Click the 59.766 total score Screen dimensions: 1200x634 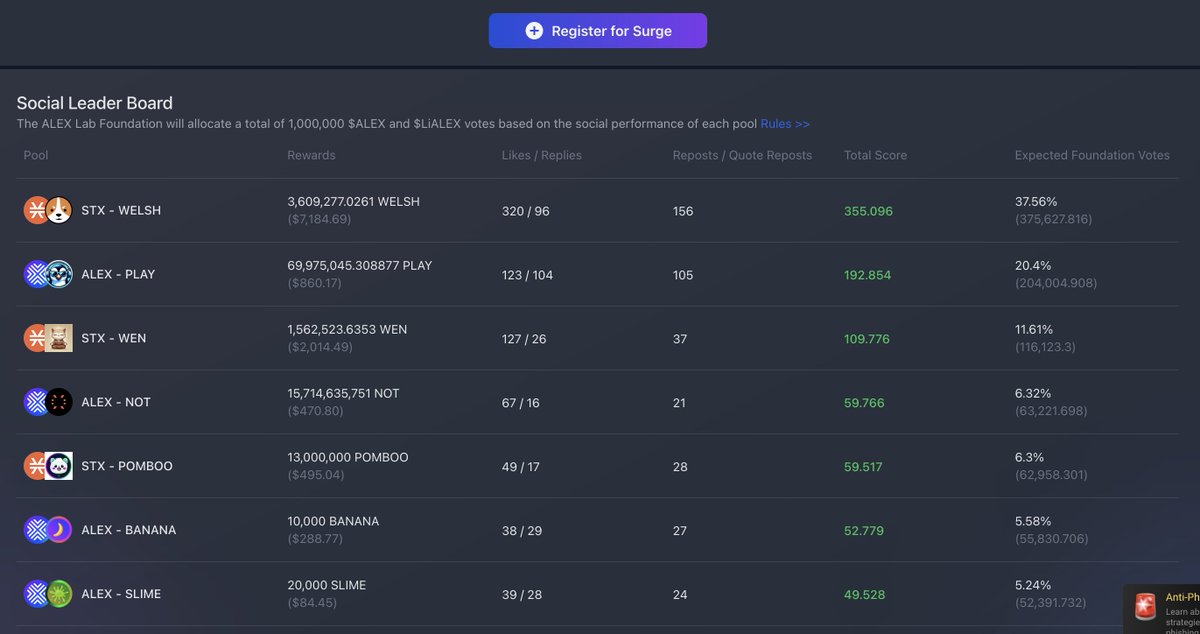click(x=864, y=403)
